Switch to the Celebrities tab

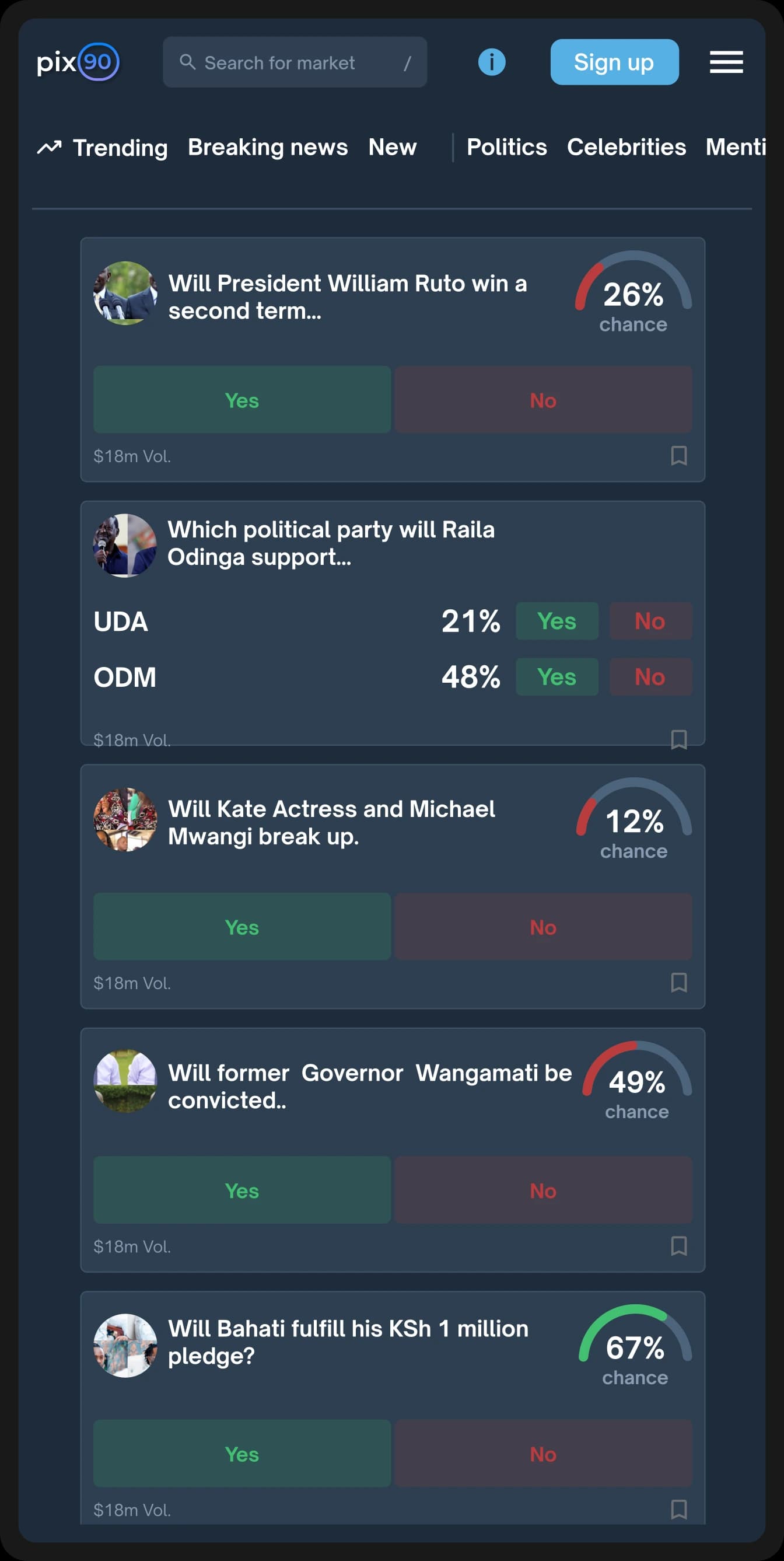point(626,147)
